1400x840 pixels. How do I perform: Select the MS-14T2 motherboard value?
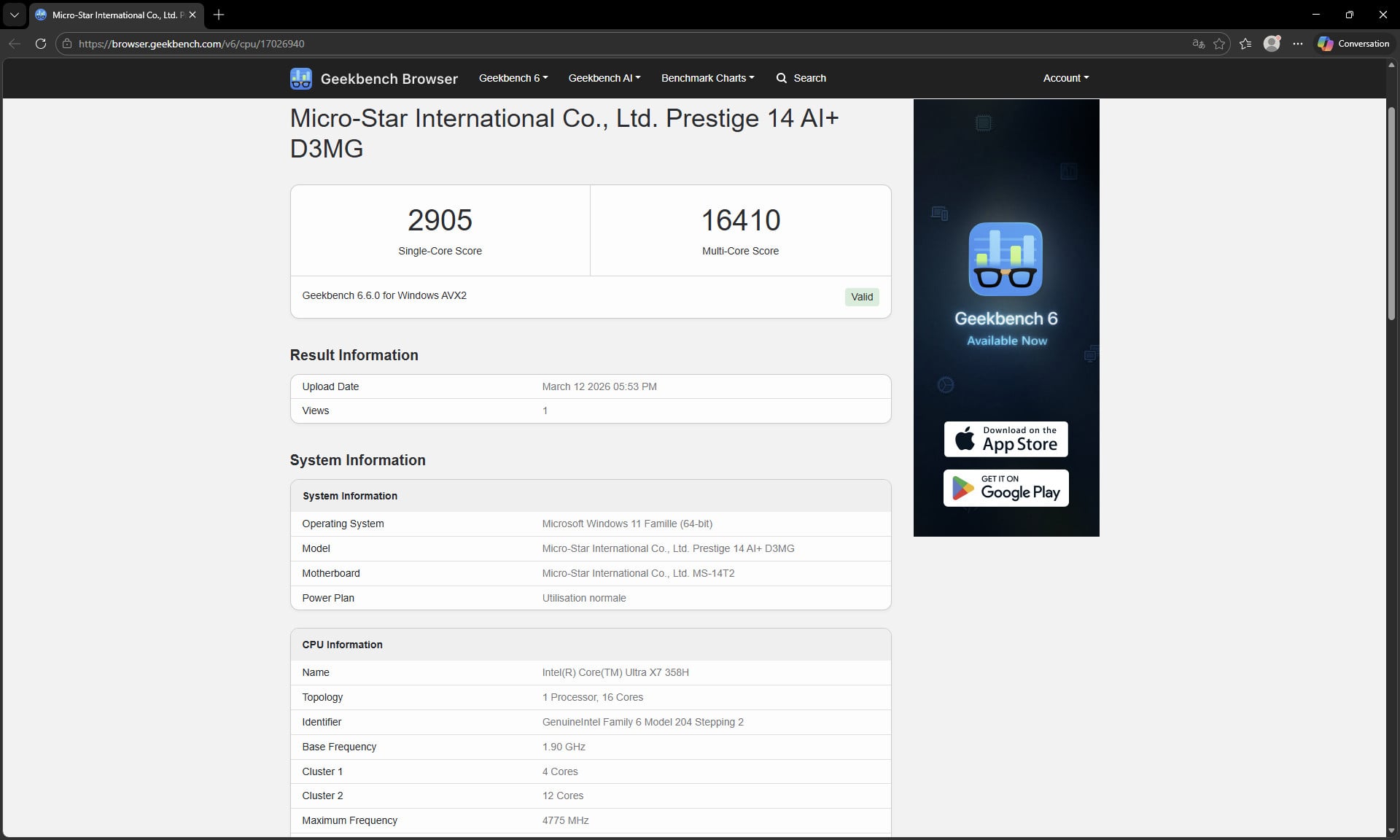638,573
